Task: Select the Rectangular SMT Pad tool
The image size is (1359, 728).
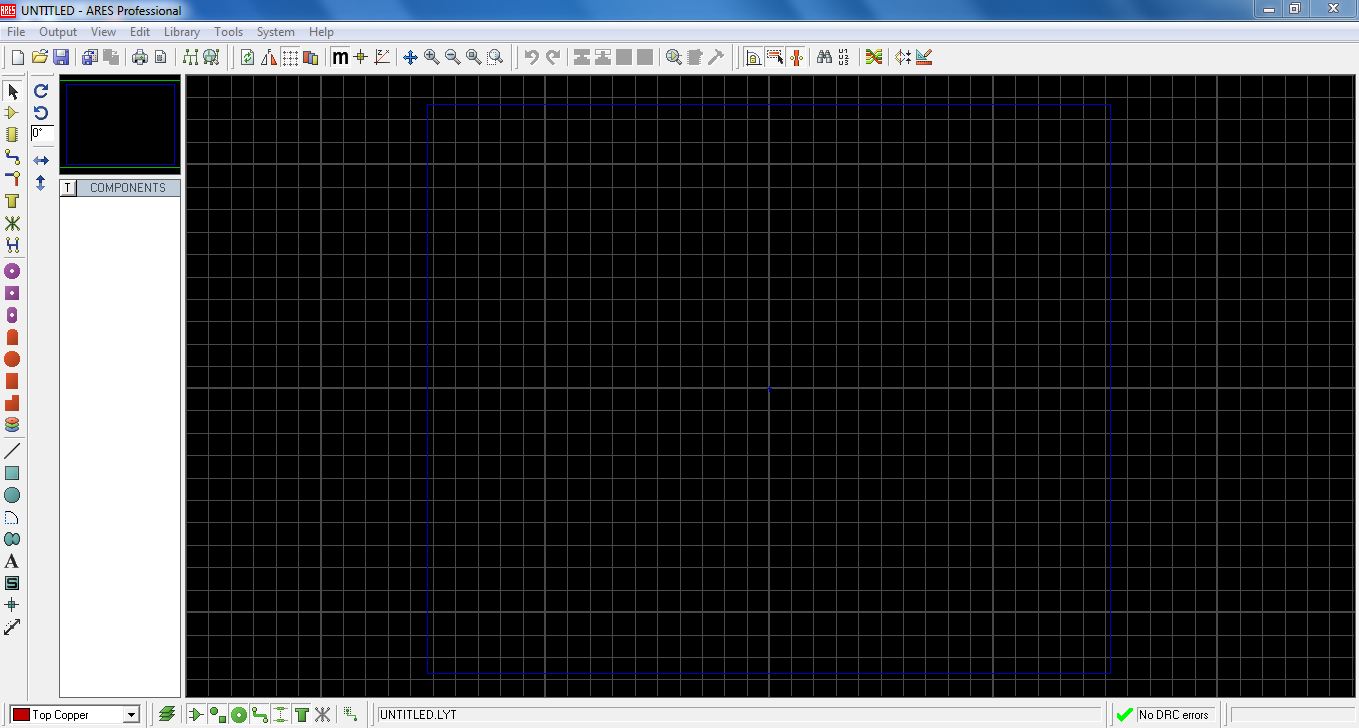Action: (12, 381)
